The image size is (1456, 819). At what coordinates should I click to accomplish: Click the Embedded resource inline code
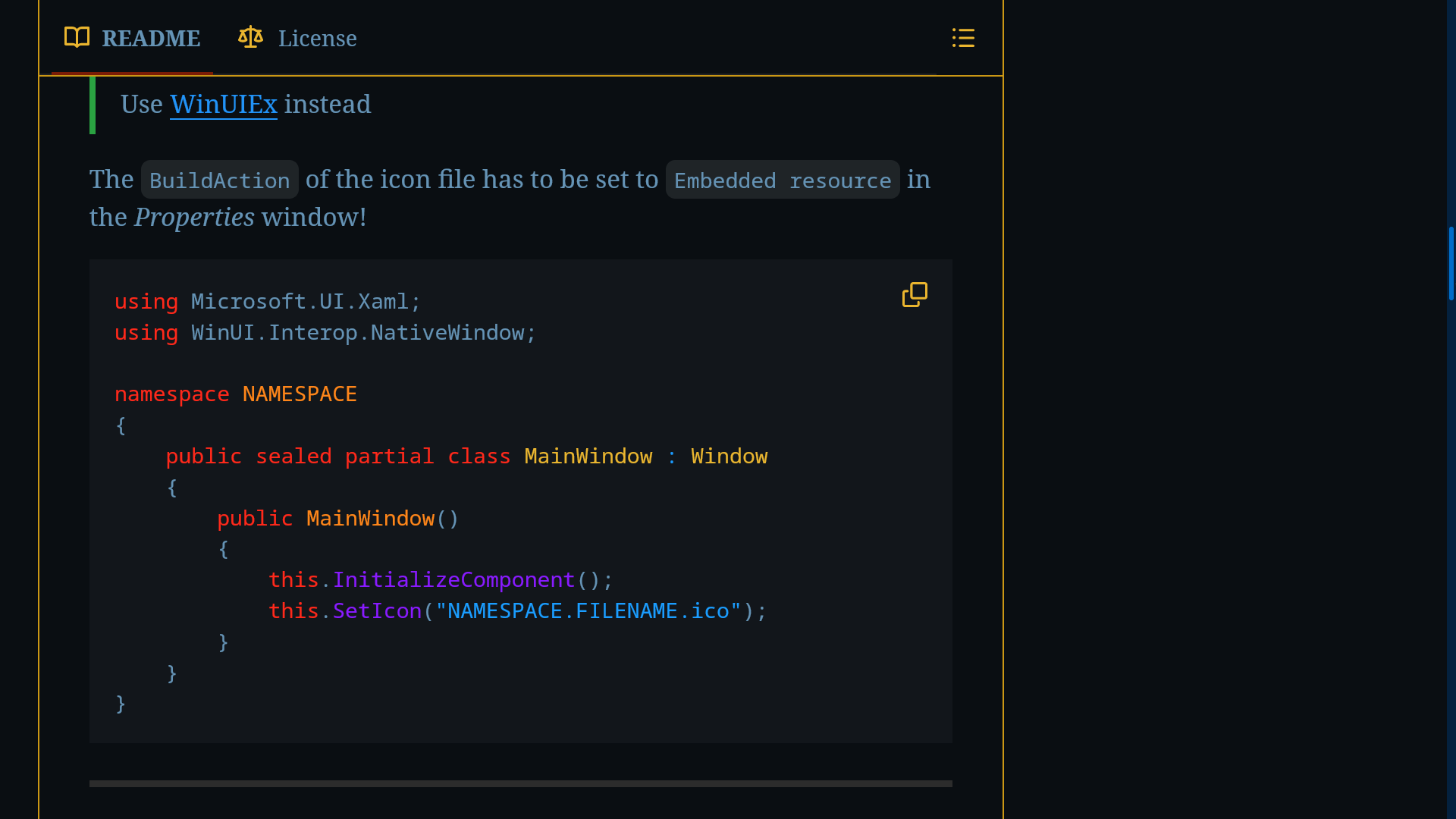click(783, 180)
